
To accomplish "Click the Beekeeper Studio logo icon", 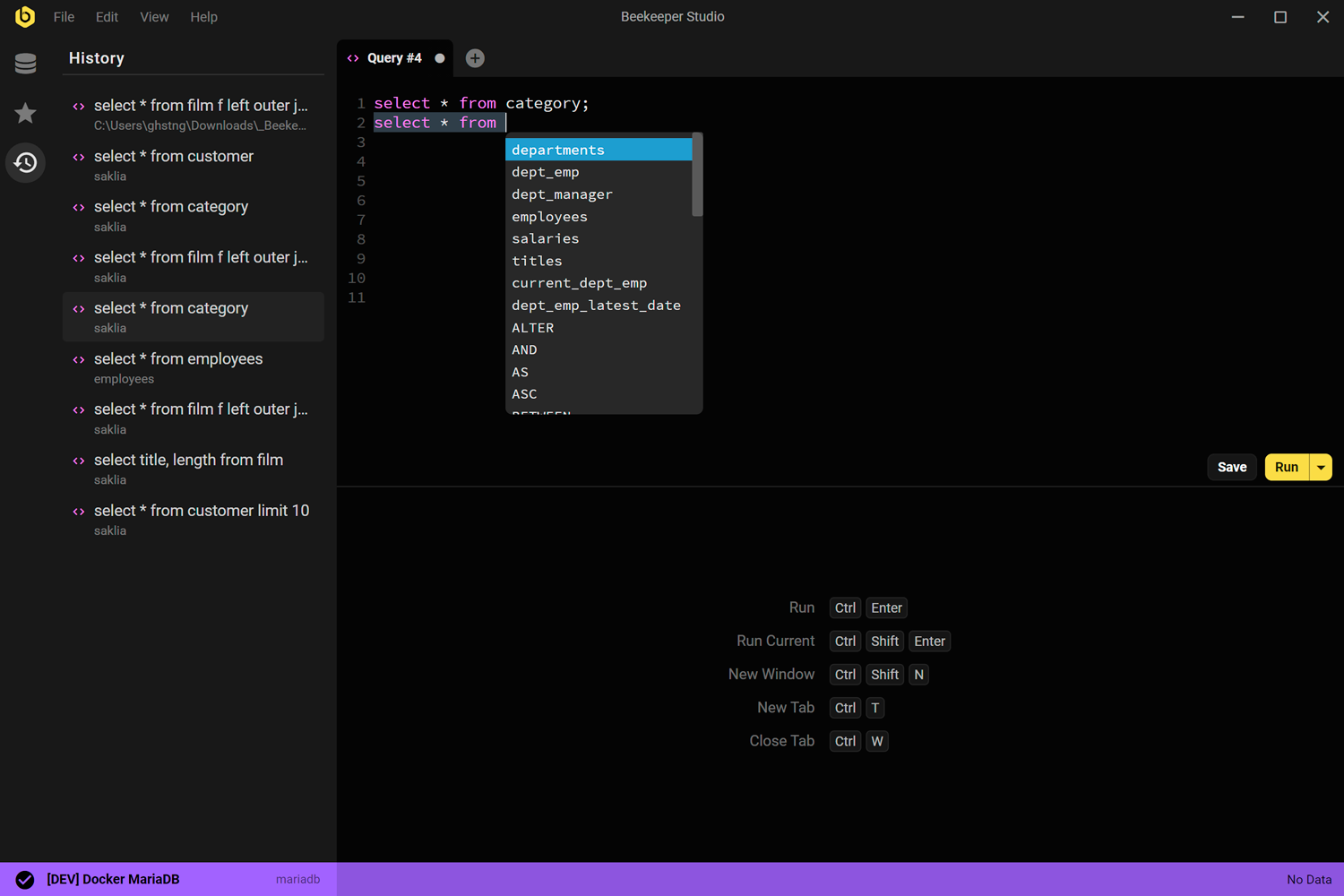I will pos(24,16).
